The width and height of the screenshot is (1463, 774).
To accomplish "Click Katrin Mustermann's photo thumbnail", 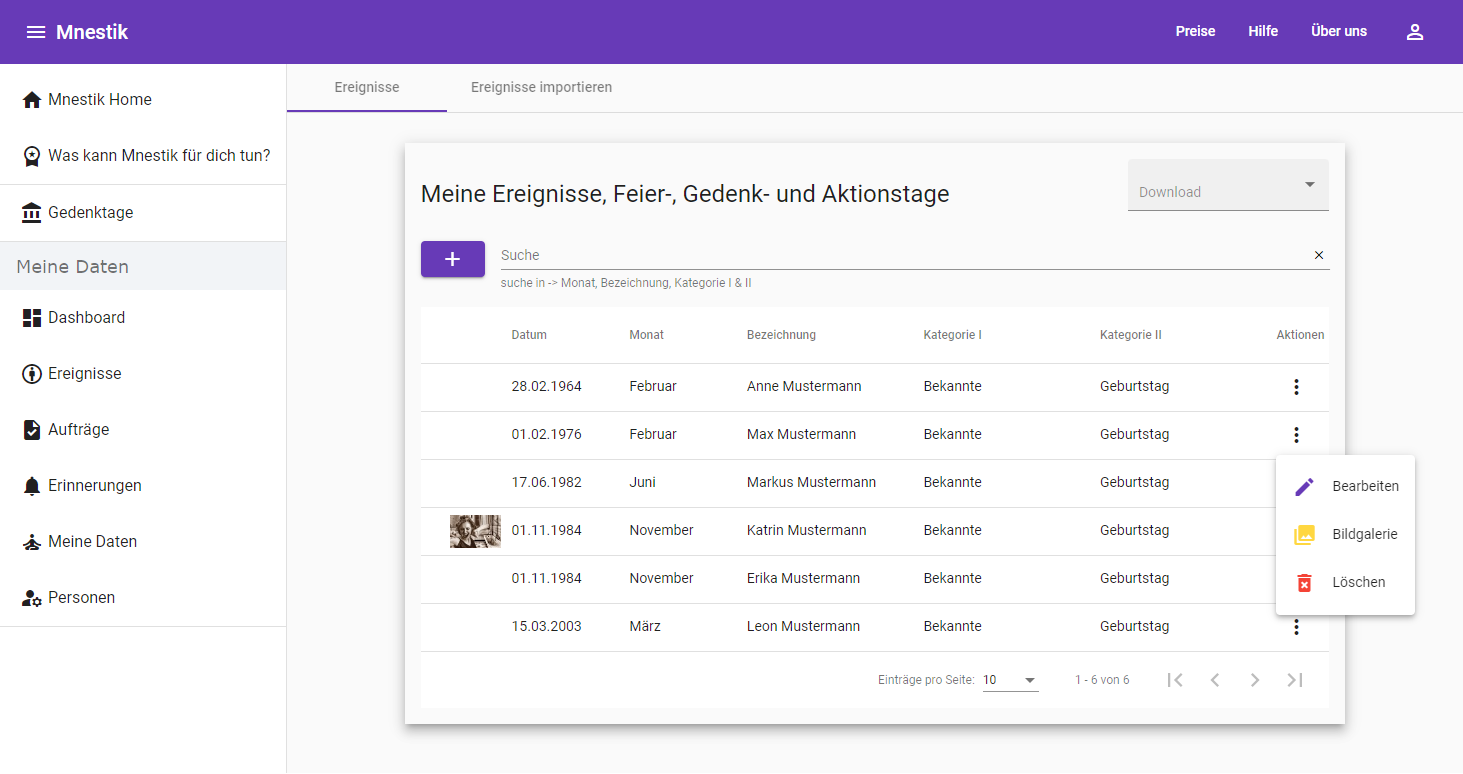I will click(x=475, y=531).
